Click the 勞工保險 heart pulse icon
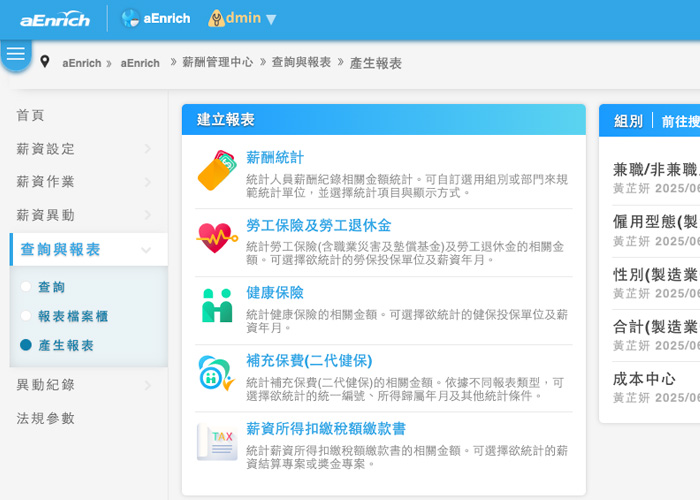 tap(217, 238)
